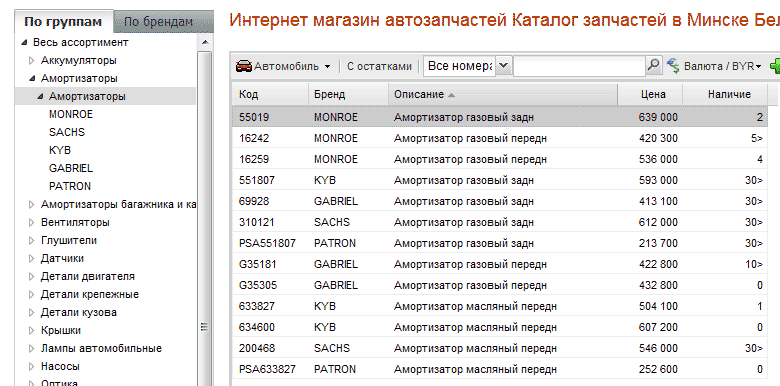
Task: Select row with code G35305
Action: (499, 286)
